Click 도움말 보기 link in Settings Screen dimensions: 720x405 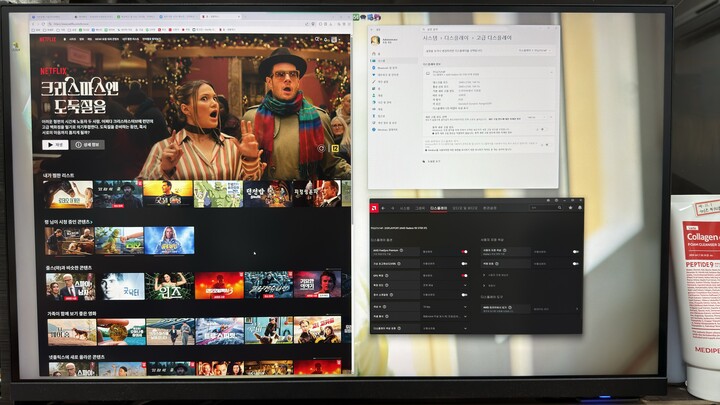[x=434, y=162]
